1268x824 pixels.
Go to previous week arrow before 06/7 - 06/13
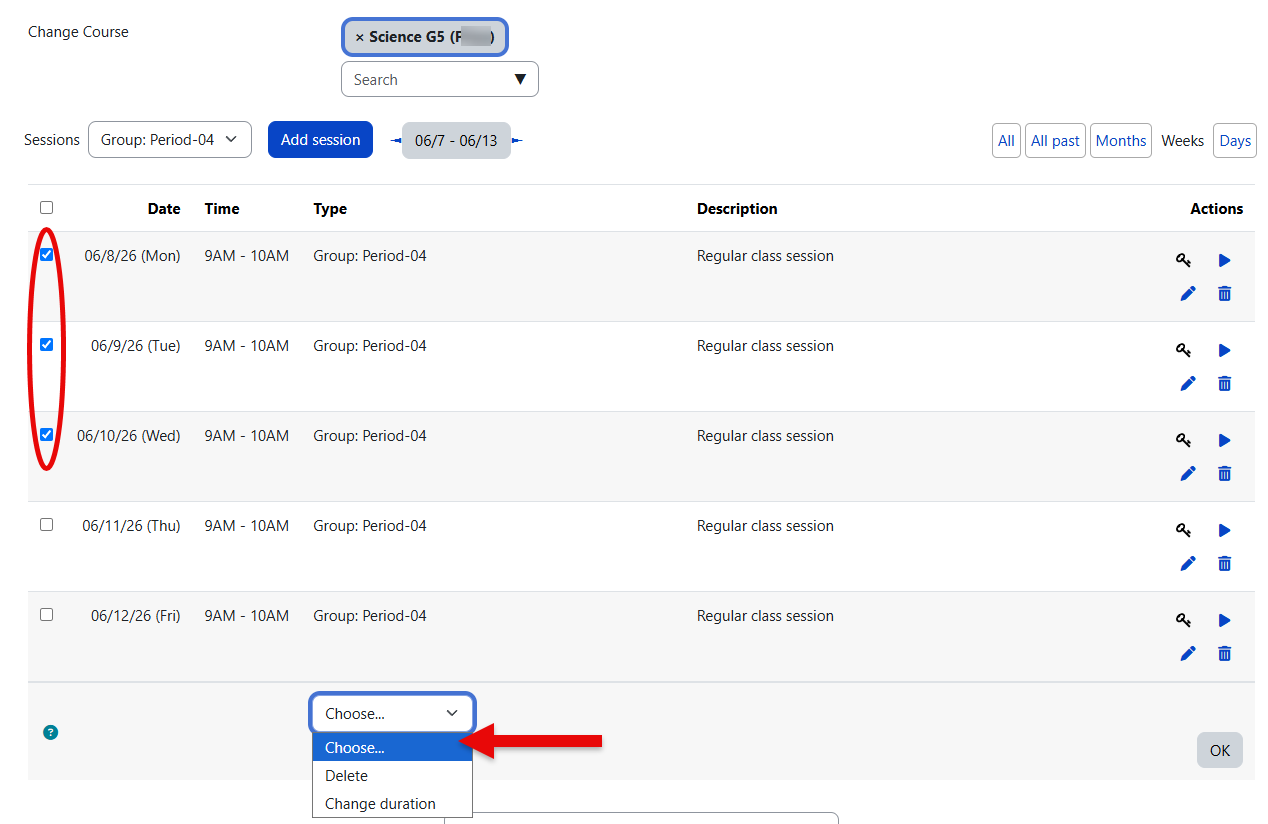396,140
